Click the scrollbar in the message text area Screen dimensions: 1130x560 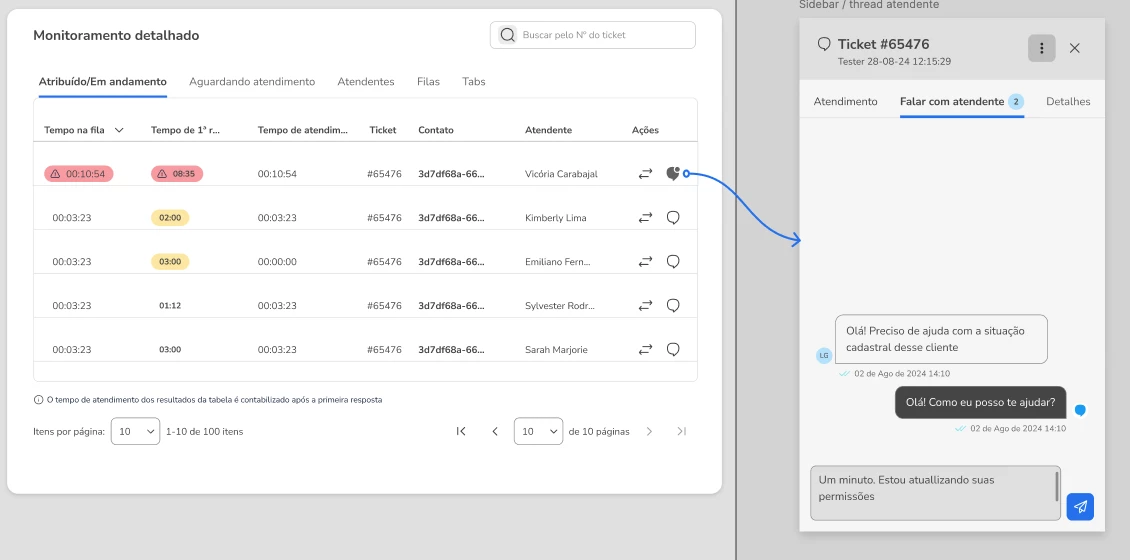tap(1057, 486)
